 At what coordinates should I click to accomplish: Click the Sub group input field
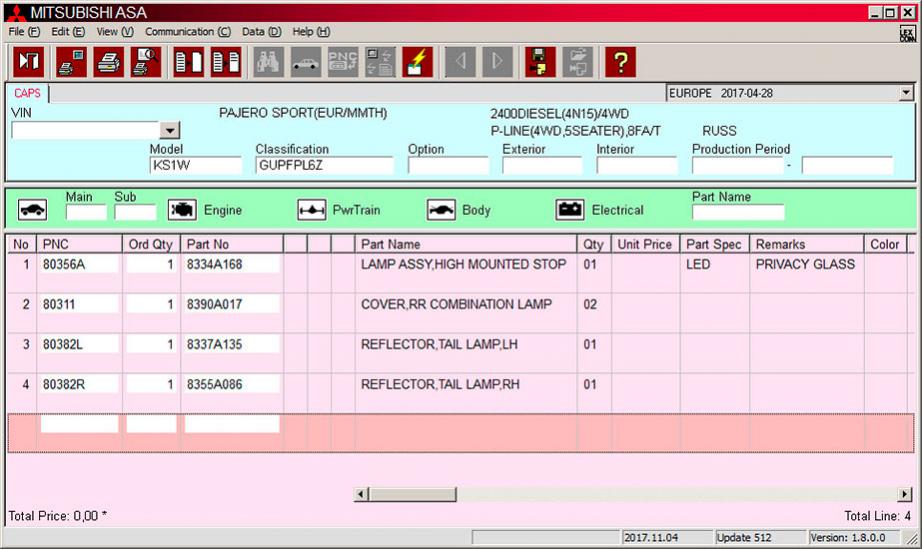click(135, 212)
